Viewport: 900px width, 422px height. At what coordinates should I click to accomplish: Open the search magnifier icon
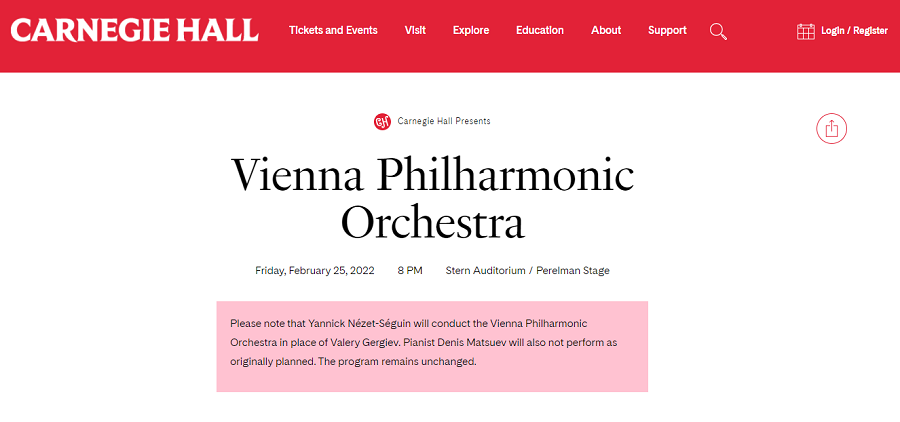tap(718, 31)
